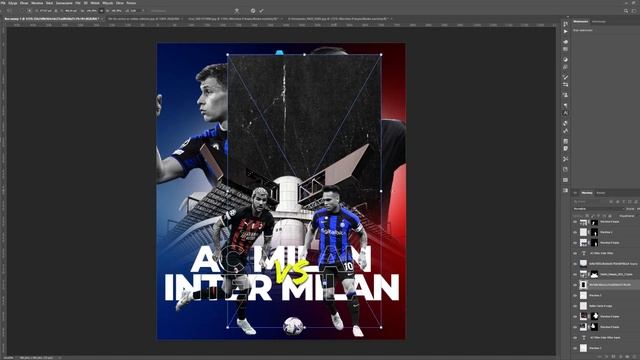Open the Brushes panel icon in collapsed dock

[x=565, y=77]
